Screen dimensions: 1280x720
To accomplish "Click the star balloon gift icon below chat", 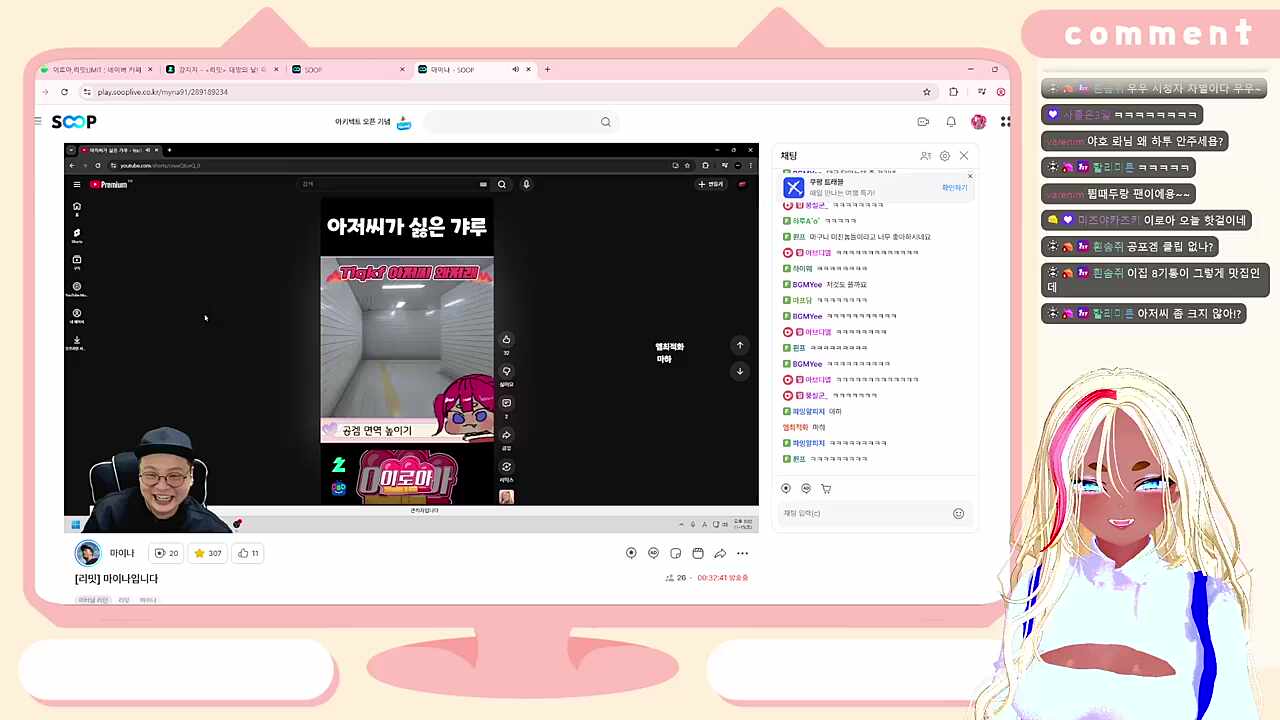I will pos(786,489).
